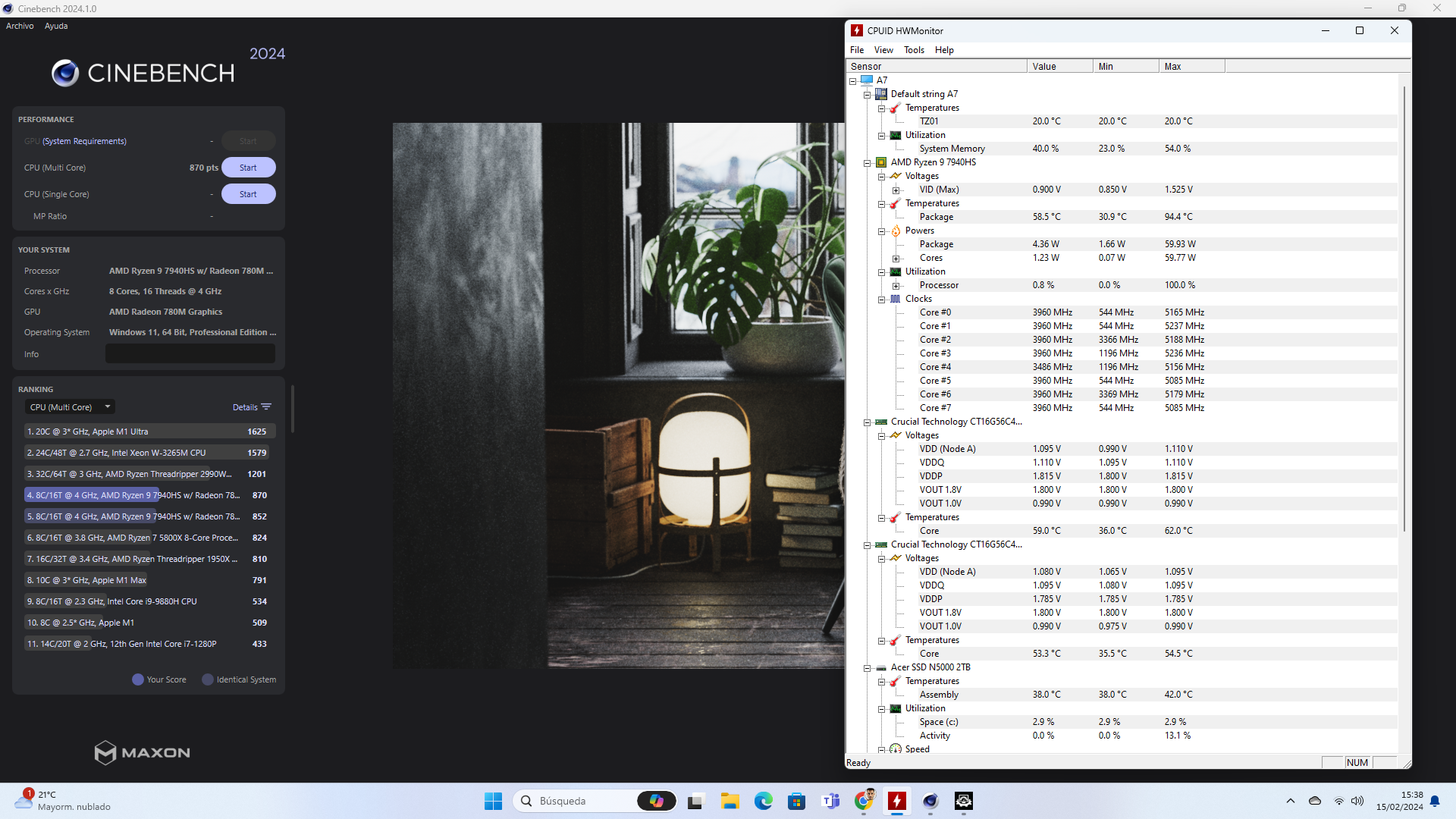The image size is (1456, 819).
Task: Collapse the A7 root tree node
Action: [x=852, y=80]
